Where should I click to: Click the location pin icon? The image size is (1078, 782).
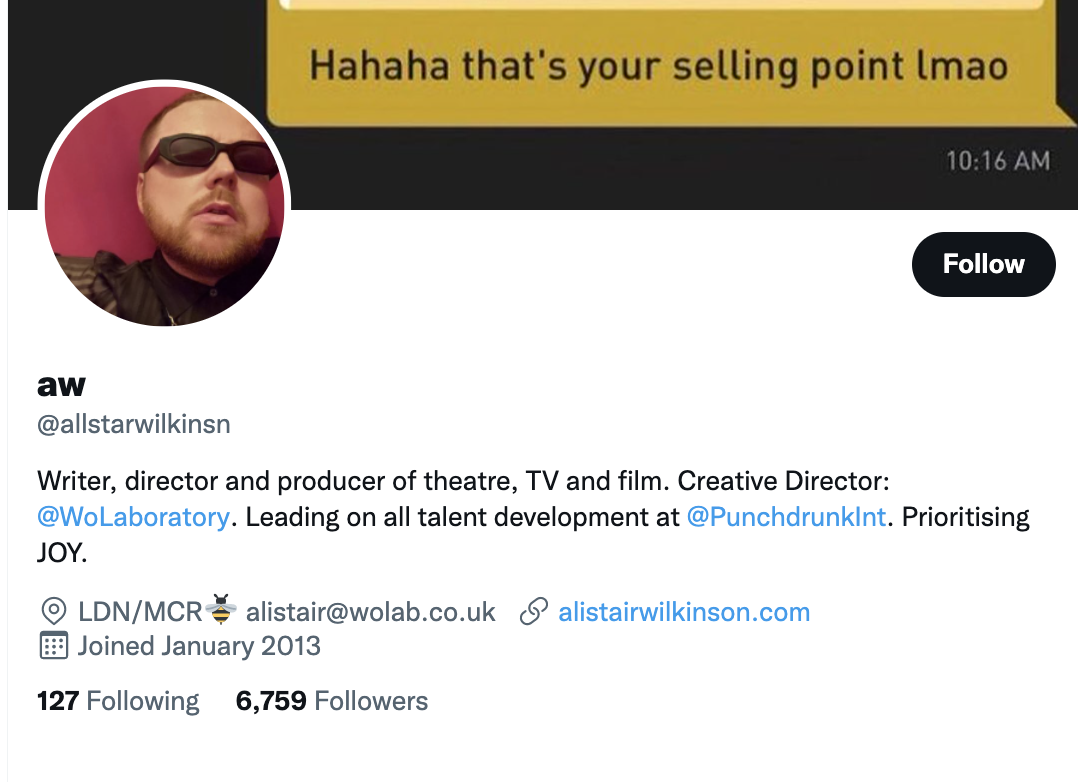(52, 612)
